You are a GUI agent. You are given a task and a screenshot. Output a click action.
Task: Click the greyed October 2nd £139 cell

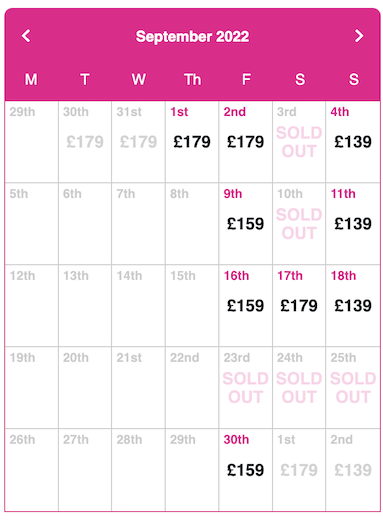coord(353,470)
